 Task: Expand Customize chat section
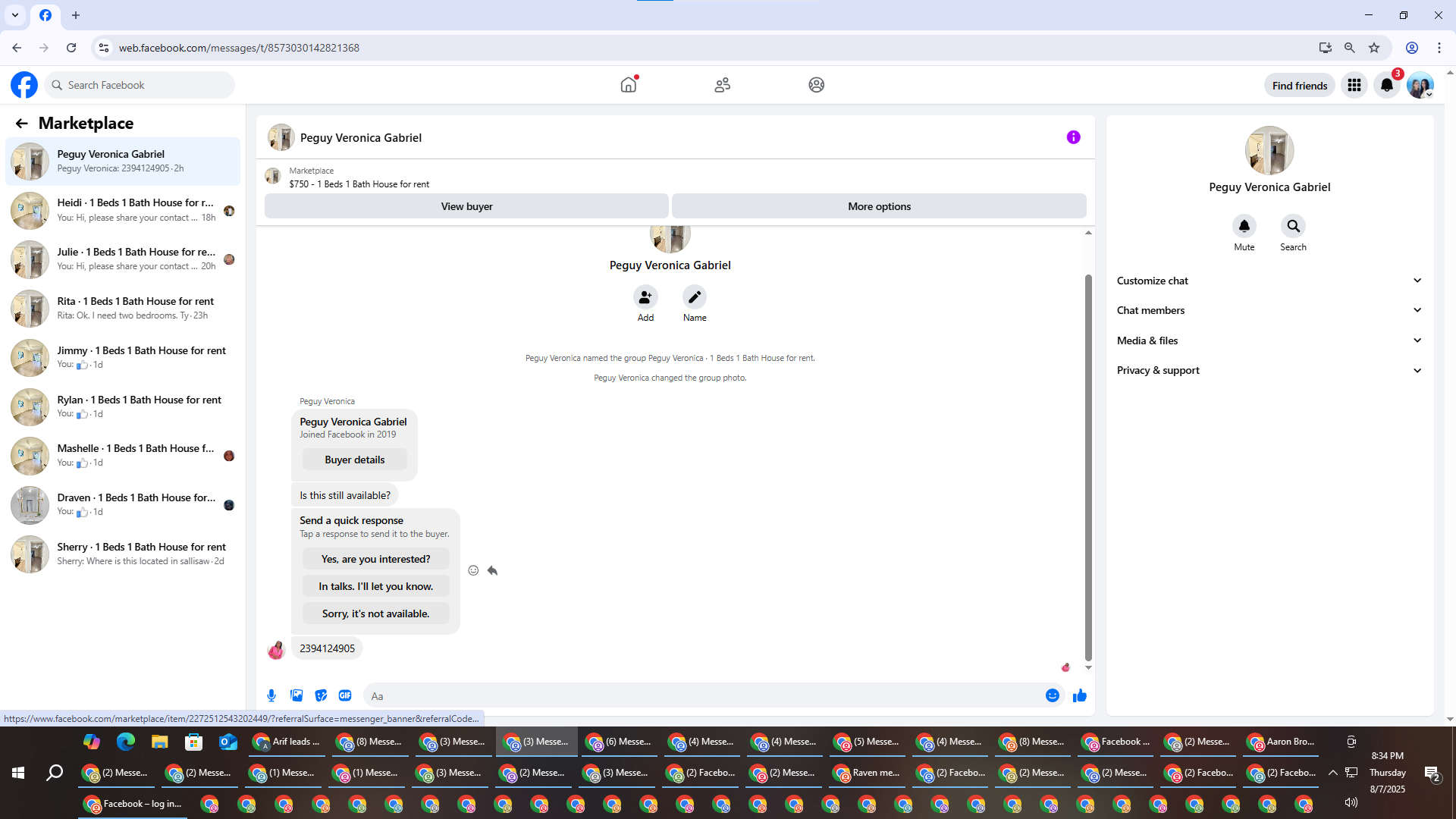click(1269, 281)
